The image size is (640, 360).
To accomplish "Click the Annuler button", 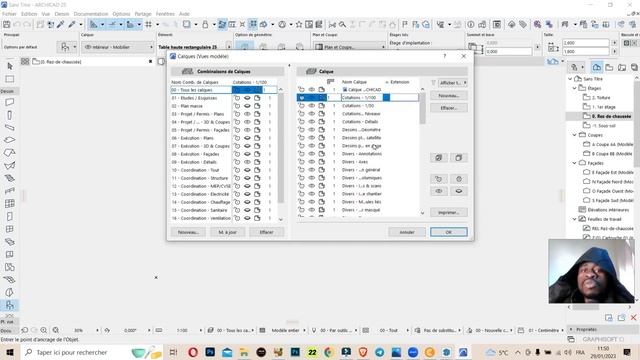I will (407, 232).
